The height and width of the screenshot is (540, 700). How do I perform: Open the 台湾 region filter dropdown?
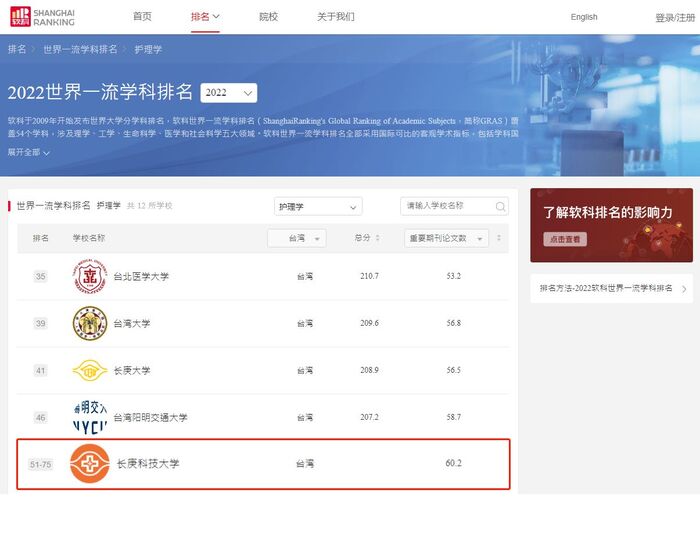coord(297,238)
